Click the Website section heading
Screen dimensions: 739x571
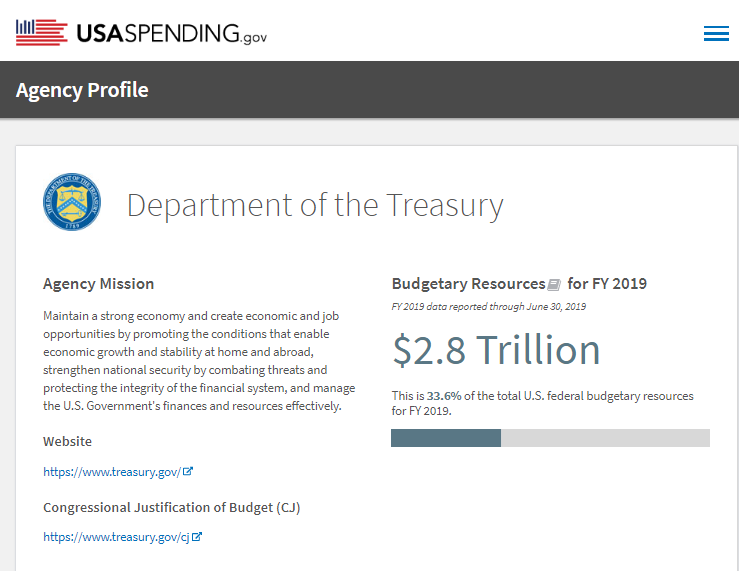point(67,441)
